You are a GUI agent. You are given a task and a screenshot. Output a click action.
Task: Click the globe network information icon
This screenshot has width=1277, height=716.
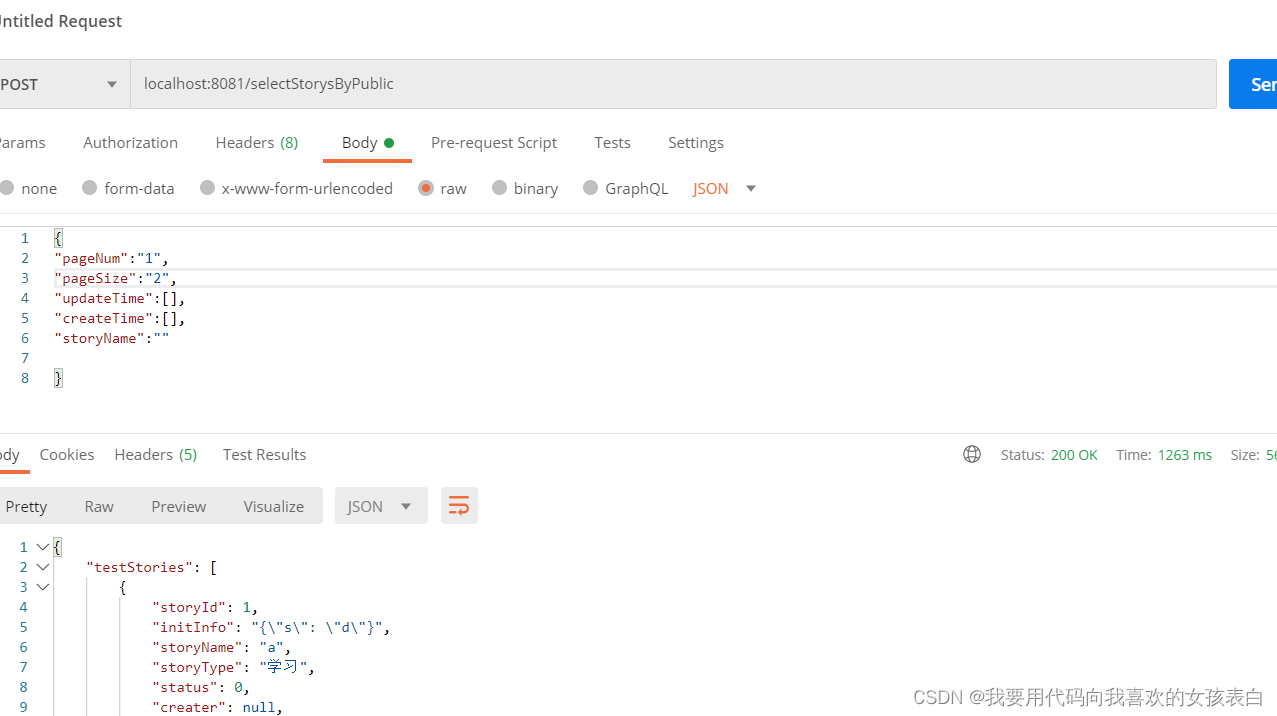pyautogui.click(x=971, y=454)
